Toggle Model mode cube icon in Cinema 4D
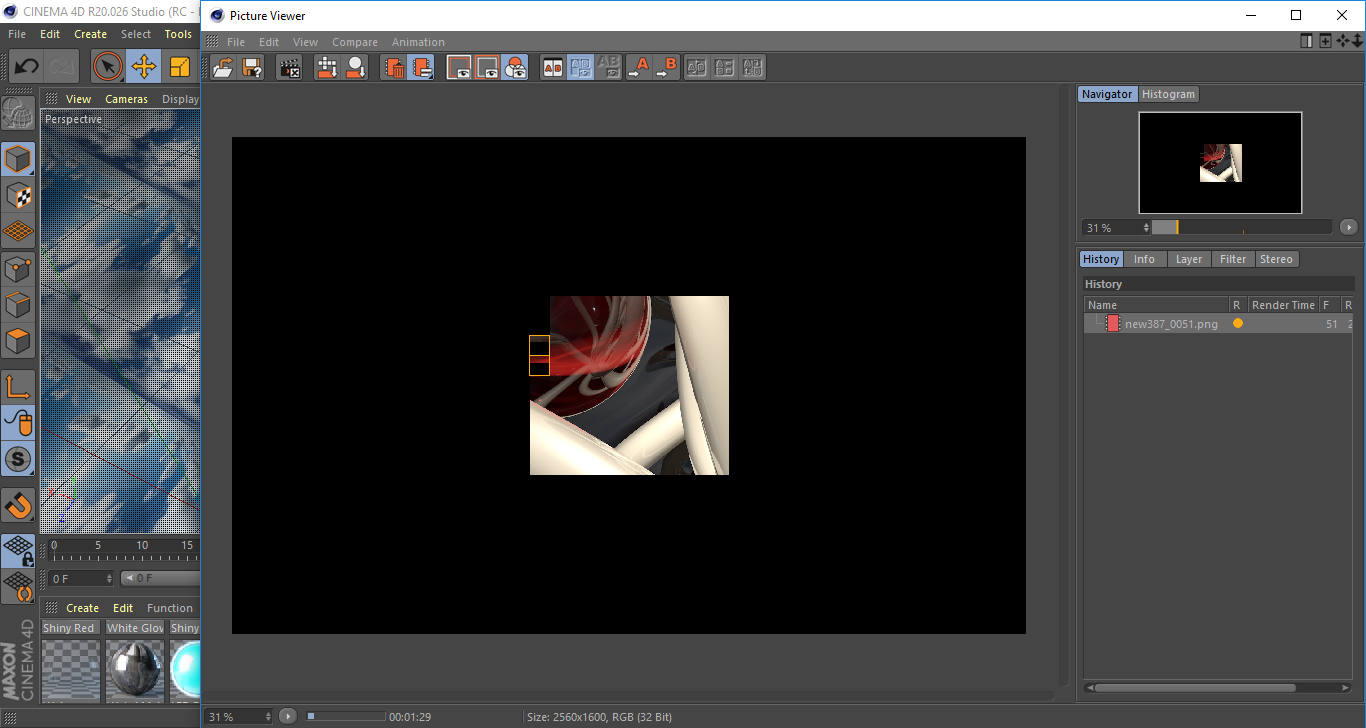Screen dimensions: 1366x728 point(18,160)
